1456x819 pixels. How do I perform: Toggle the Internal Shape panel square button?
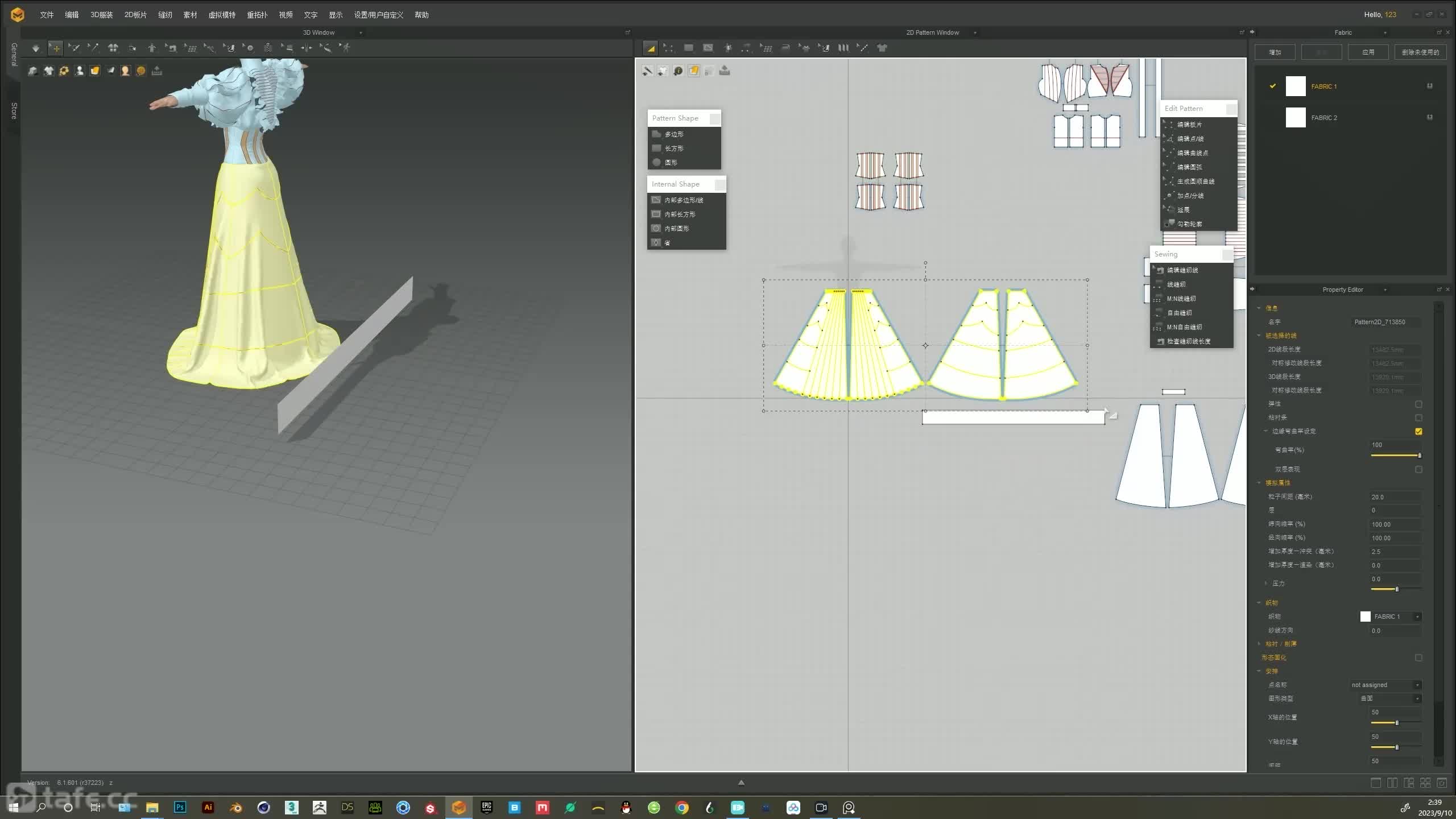(720, 184)
